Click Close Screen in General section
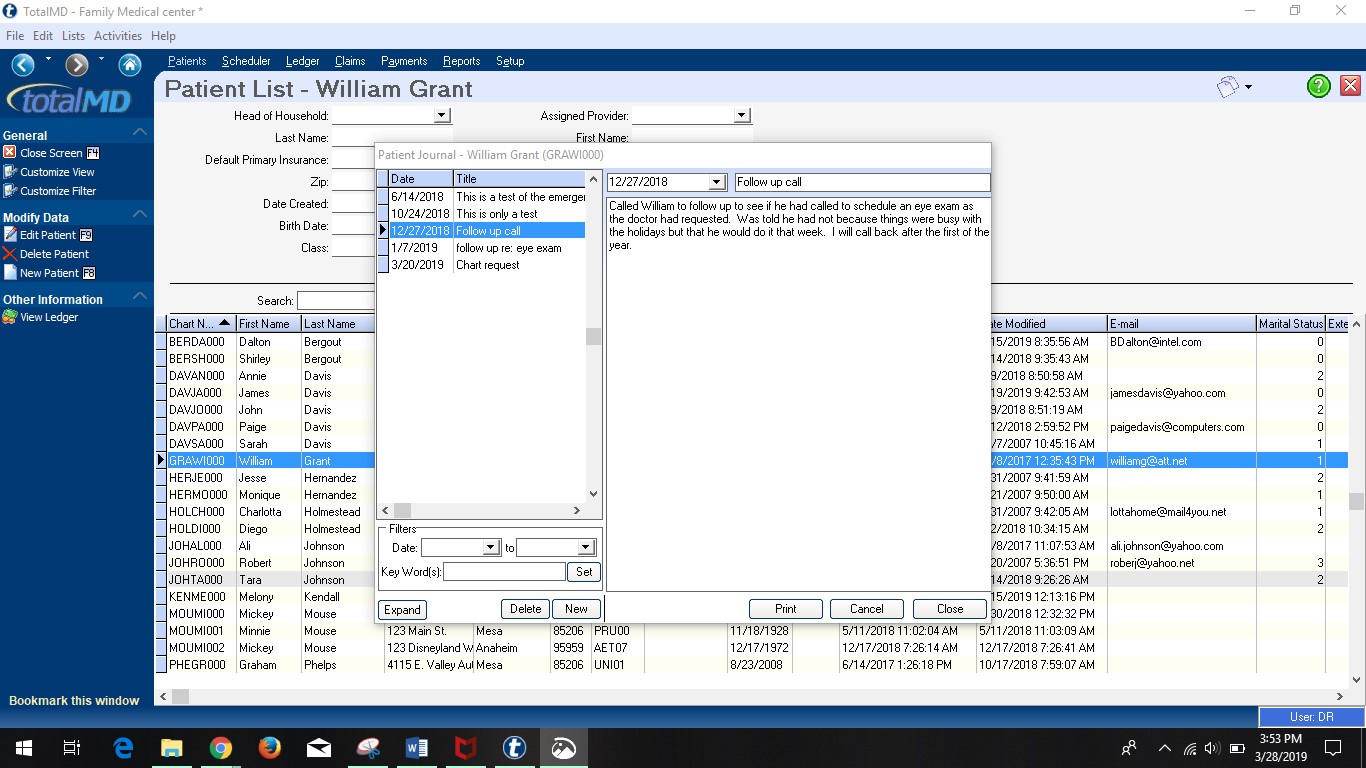Screen dimensions: 1366x768 51,153
